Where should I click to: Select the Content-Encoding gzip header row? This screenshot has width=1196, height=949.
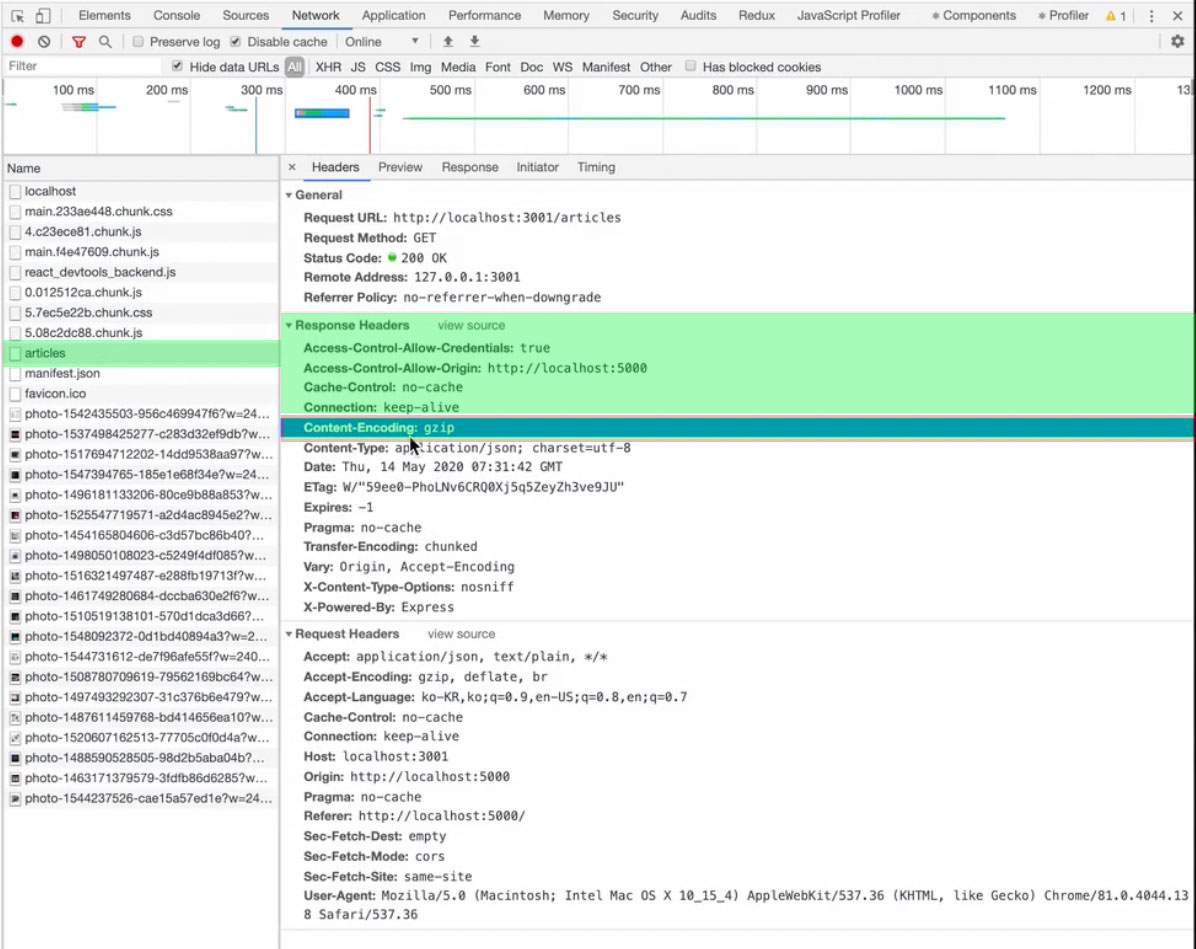737,428
